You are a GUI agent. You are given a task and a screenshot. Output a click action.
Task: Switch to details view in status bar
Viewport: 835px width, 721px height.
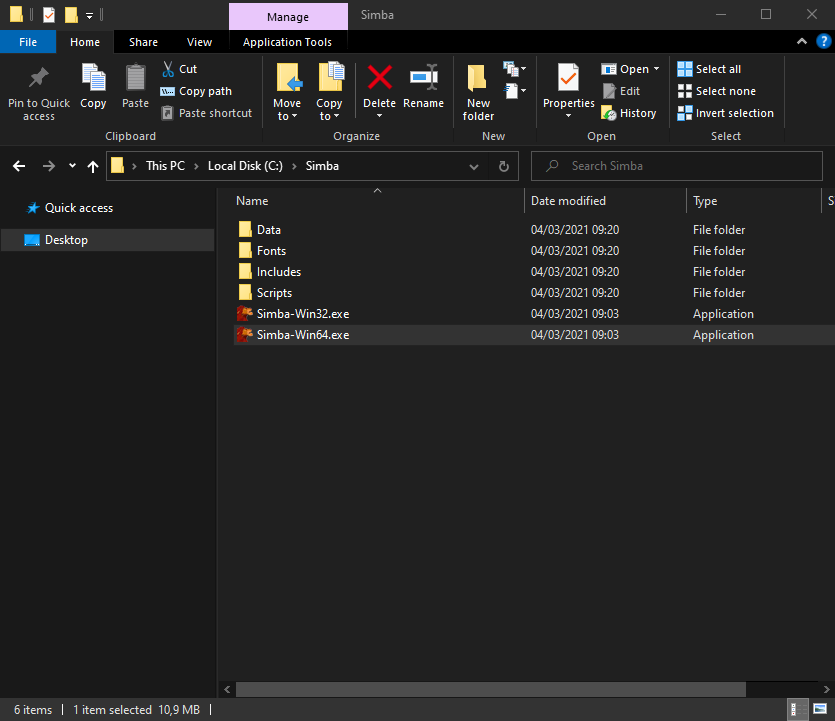(797, 709)
